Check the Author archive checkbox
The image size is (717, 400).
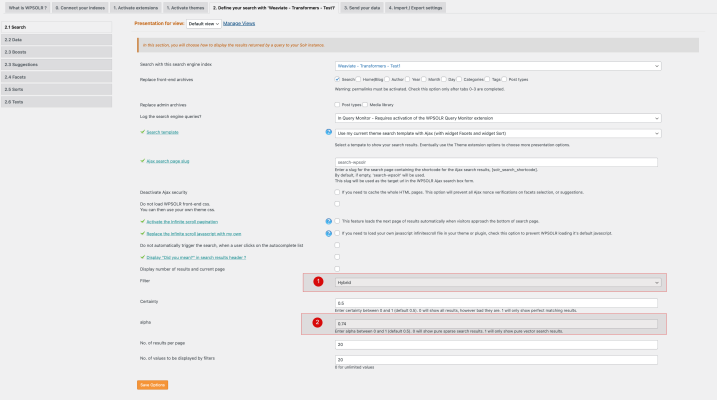pos(387,79)
